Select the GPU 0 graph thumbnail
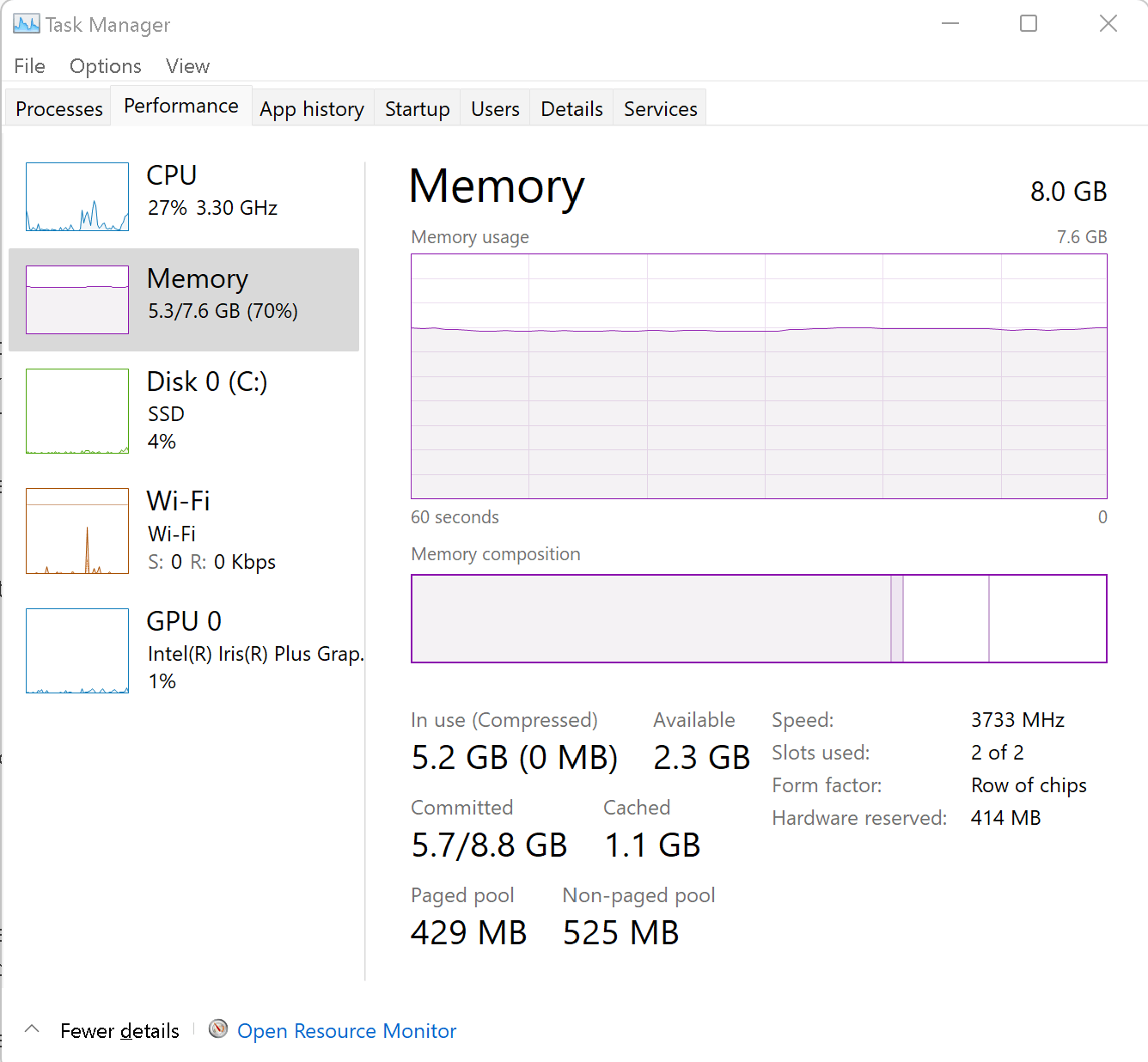 pyautogui.click(x=77, y=650)
